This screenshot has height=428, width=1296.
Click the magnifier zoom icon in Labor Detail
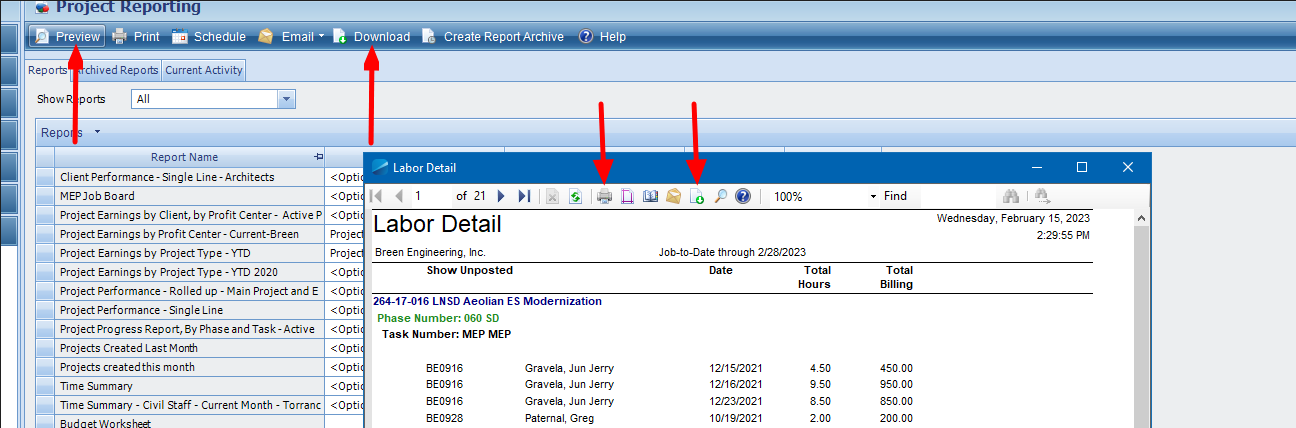(721, 196)
